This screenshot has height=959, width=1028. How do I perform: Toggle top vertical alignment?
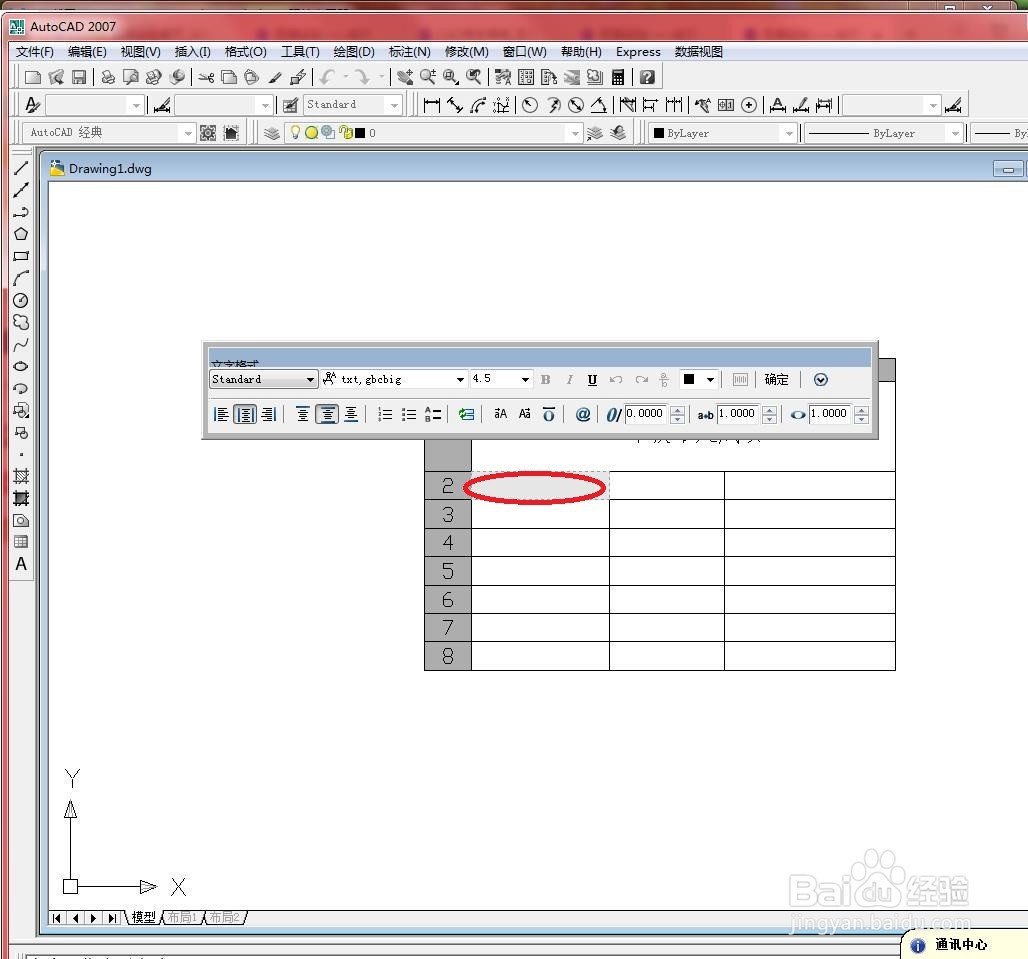click(x=303, y=414)
